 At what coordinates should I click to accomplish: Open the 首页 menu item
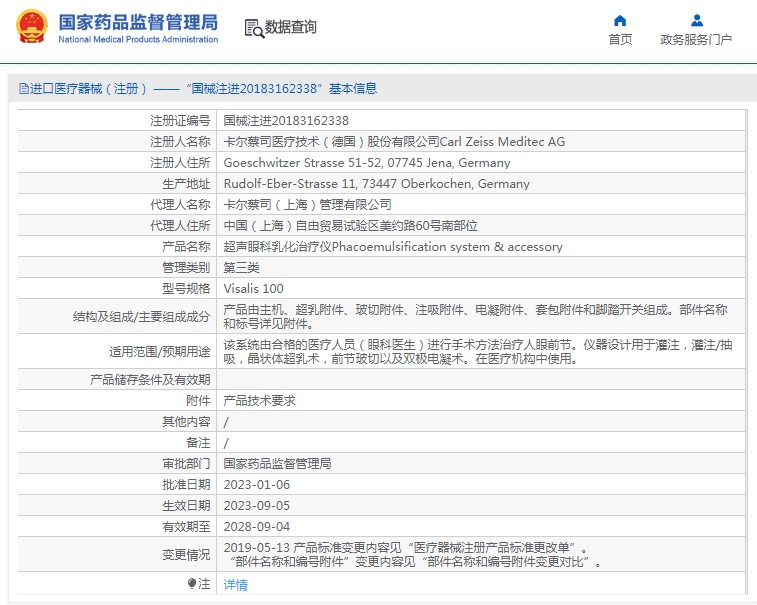click(x=620, y=40)
